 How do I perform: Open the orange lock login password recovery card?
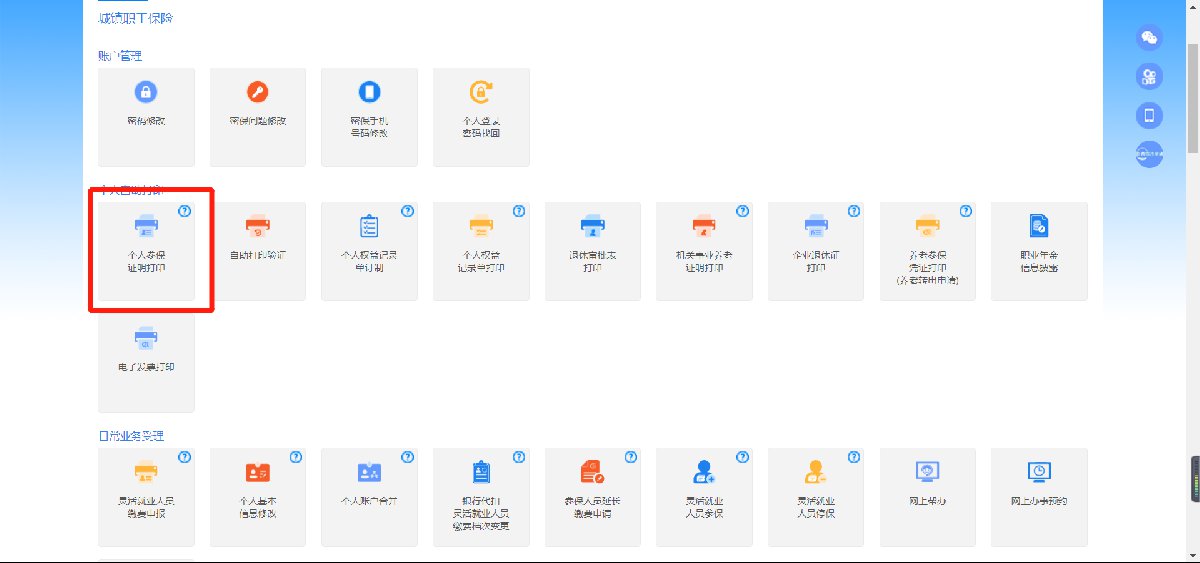(x=481, y=117)
